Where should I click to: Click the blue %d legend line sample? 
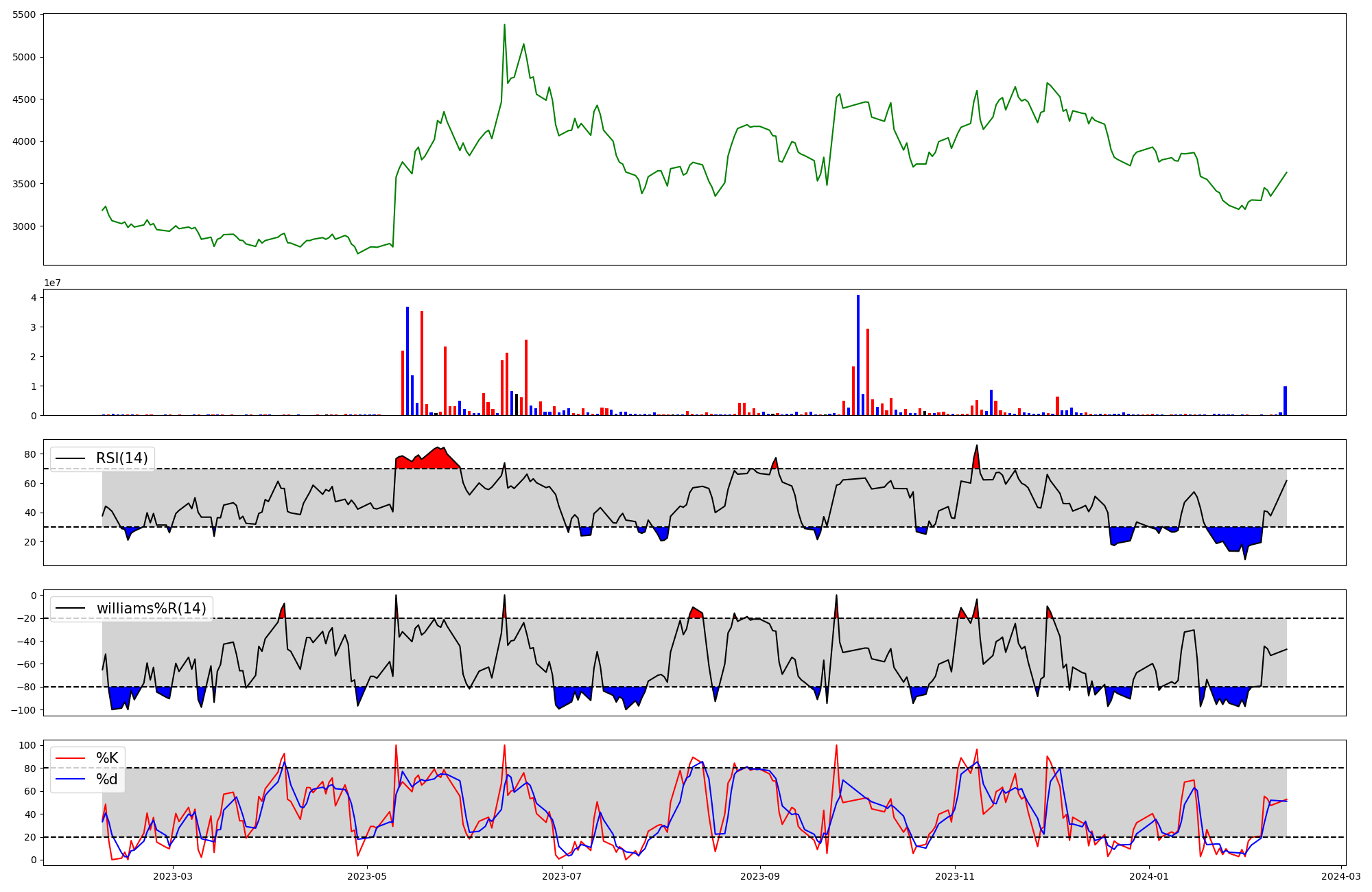tap(69, 779)
